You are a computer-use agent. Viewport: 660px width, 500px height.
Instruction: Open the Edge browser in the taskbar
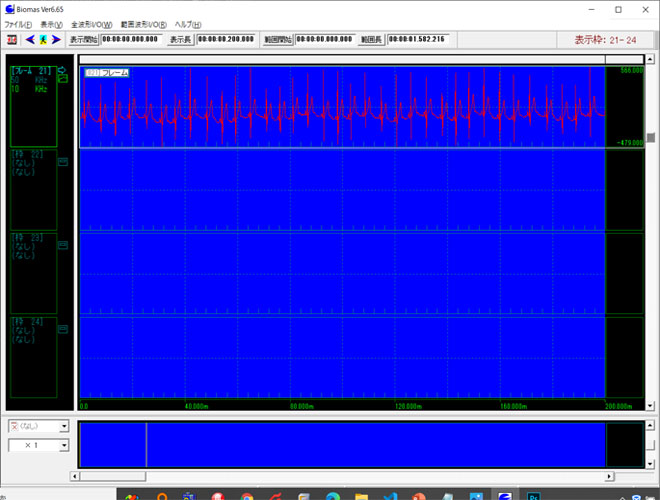[333, 497]
